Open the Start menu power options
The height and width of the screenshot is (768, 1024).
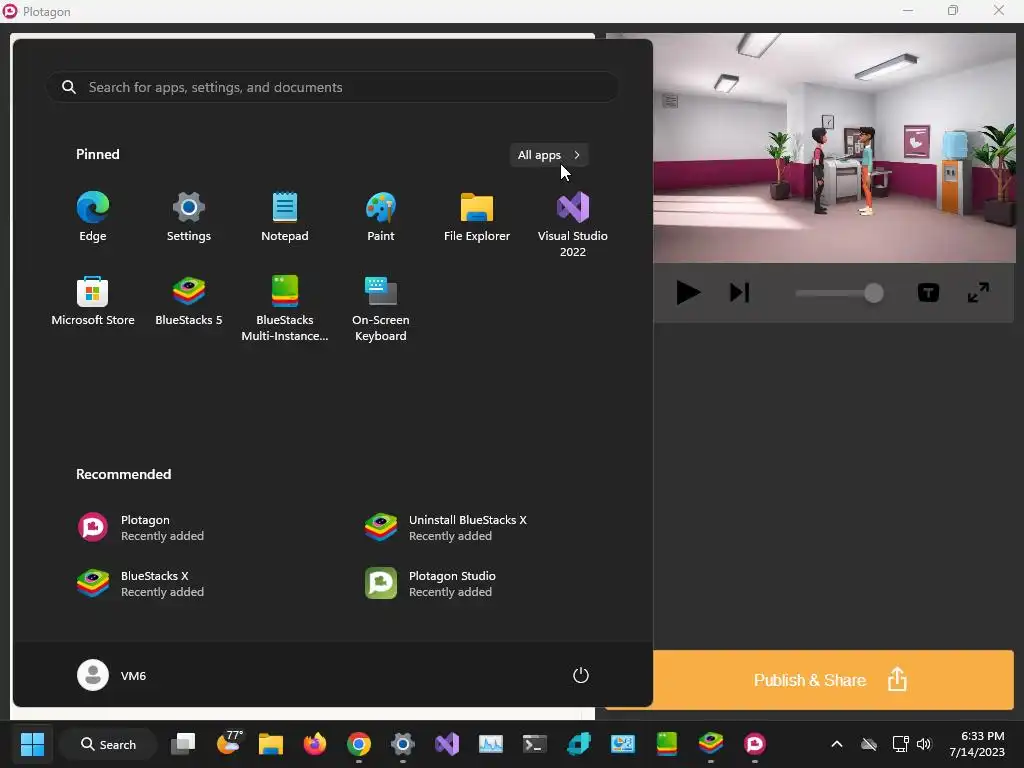[581, 675]
